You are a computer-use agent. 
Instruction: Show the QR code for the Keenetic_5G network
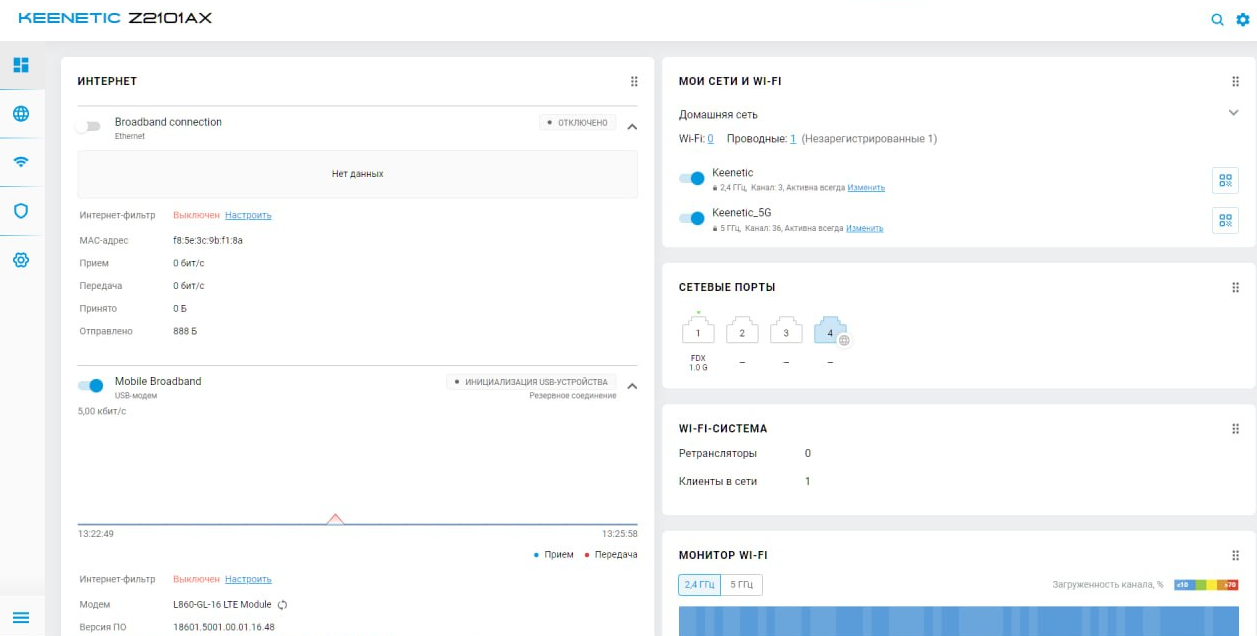[1224, 220]
